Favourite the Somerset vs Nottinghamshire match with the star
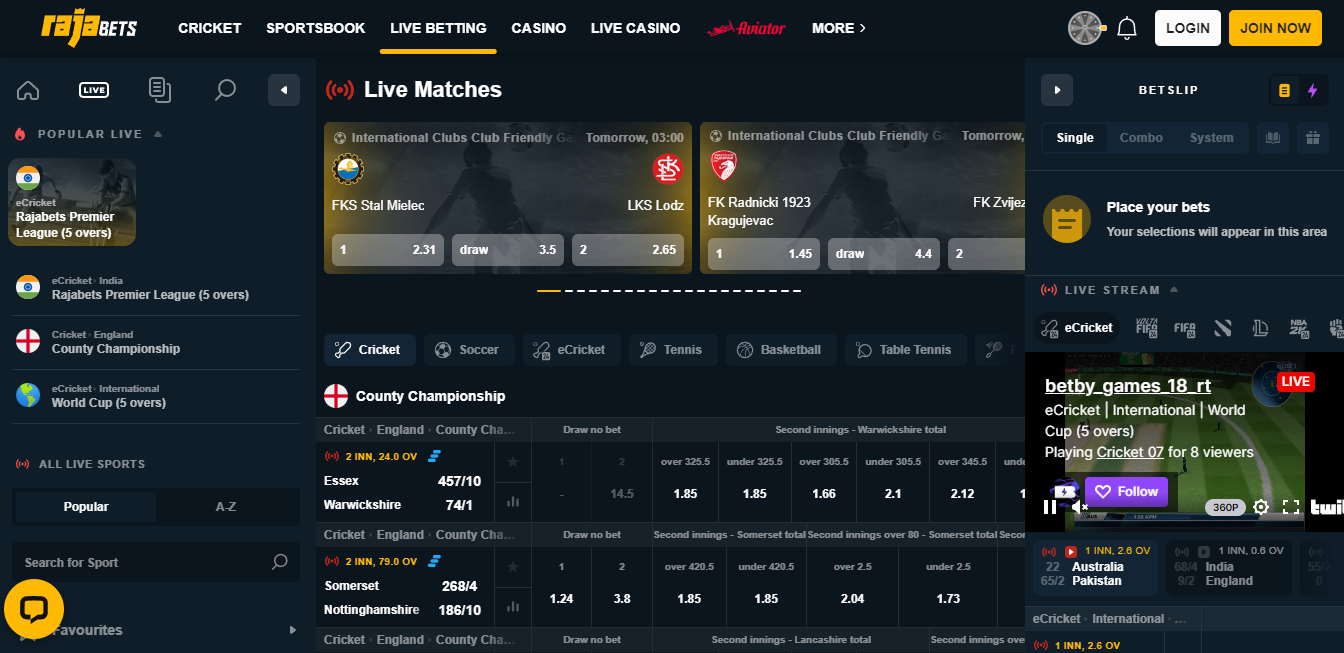Viewport: 1344px width, 653px height. tap(513, 567)
